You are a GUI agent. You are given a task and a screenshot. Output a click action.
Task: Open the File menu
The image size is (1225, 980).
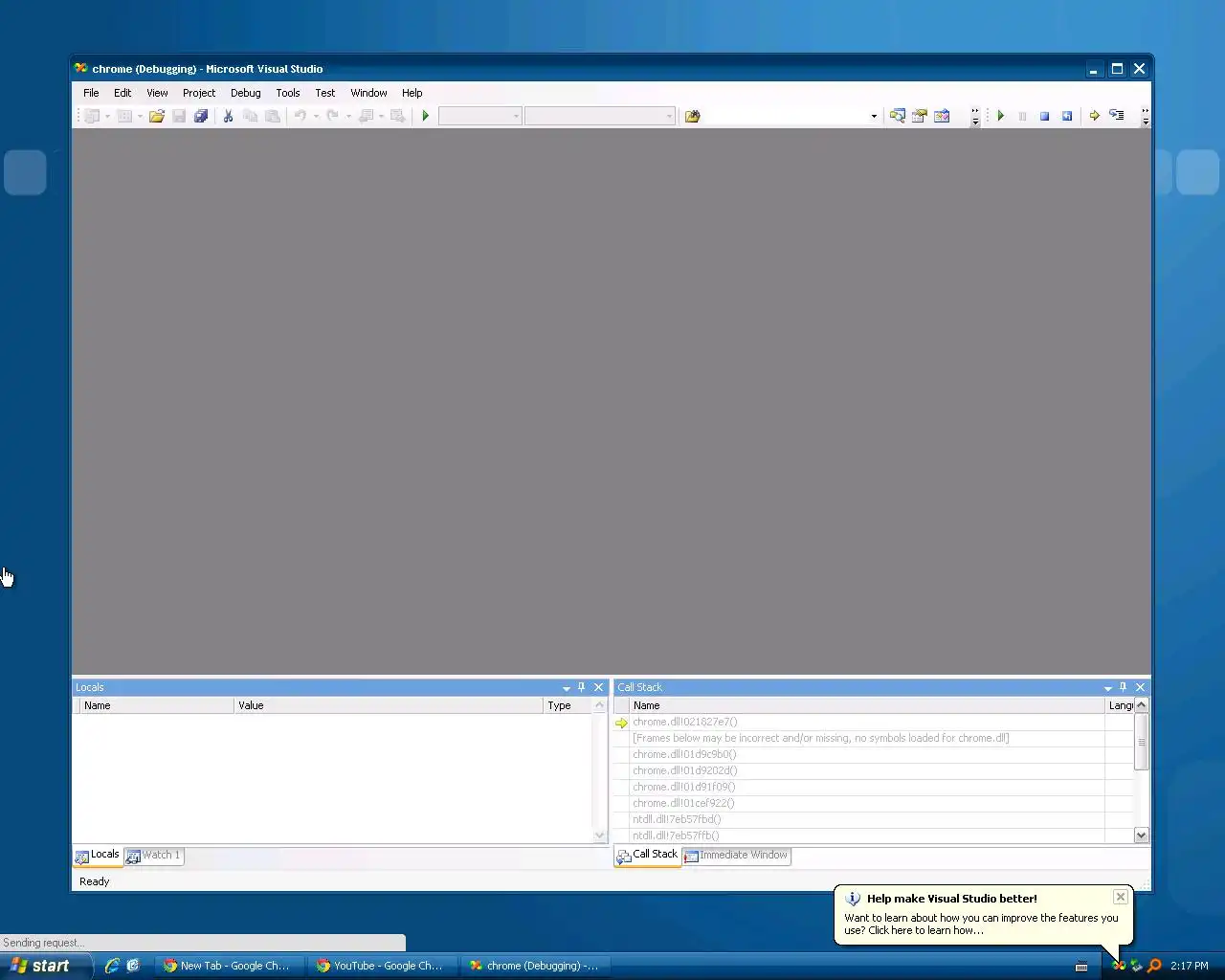(91, 93)
